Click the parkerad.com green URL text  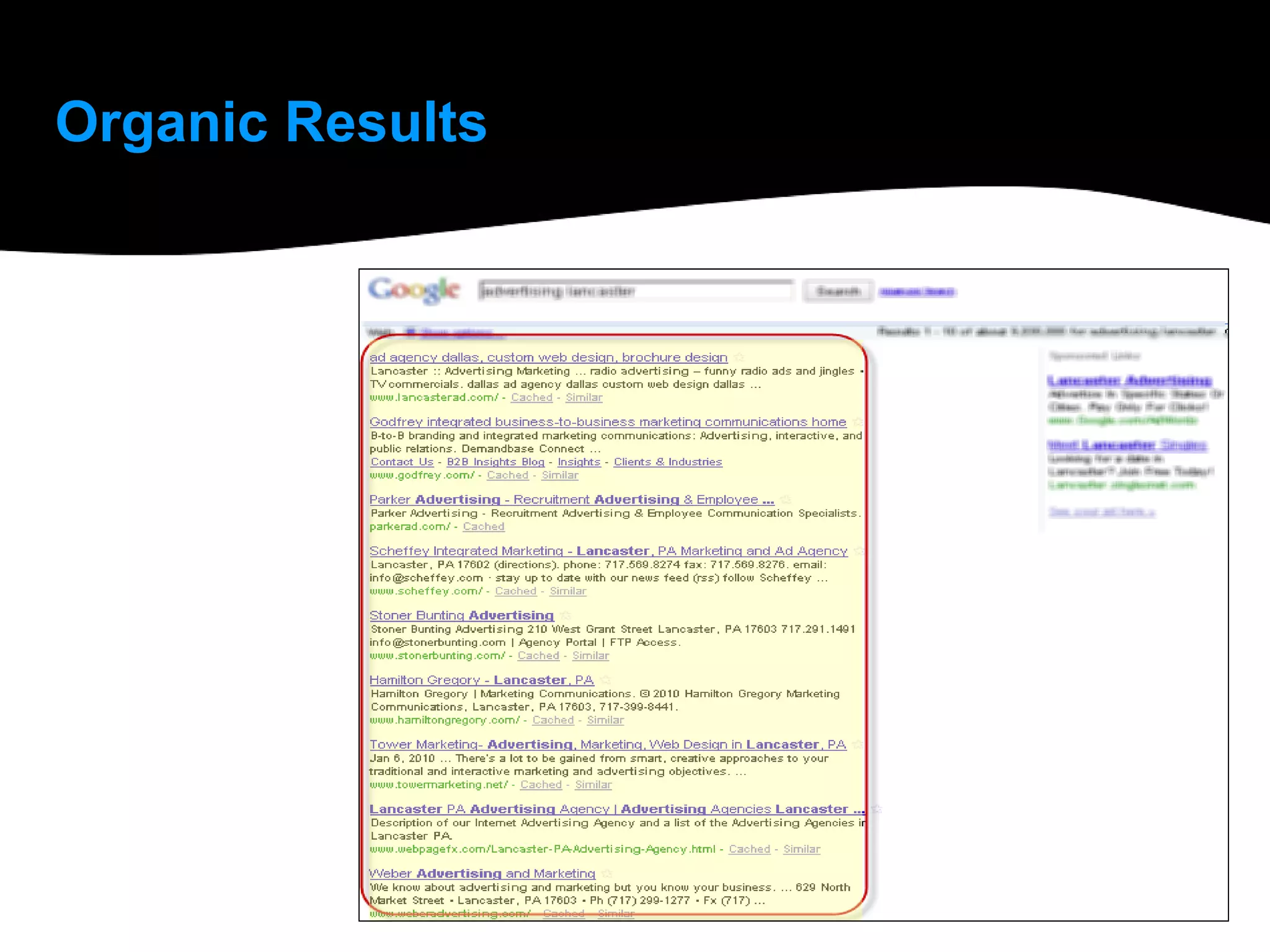[410, 526]
